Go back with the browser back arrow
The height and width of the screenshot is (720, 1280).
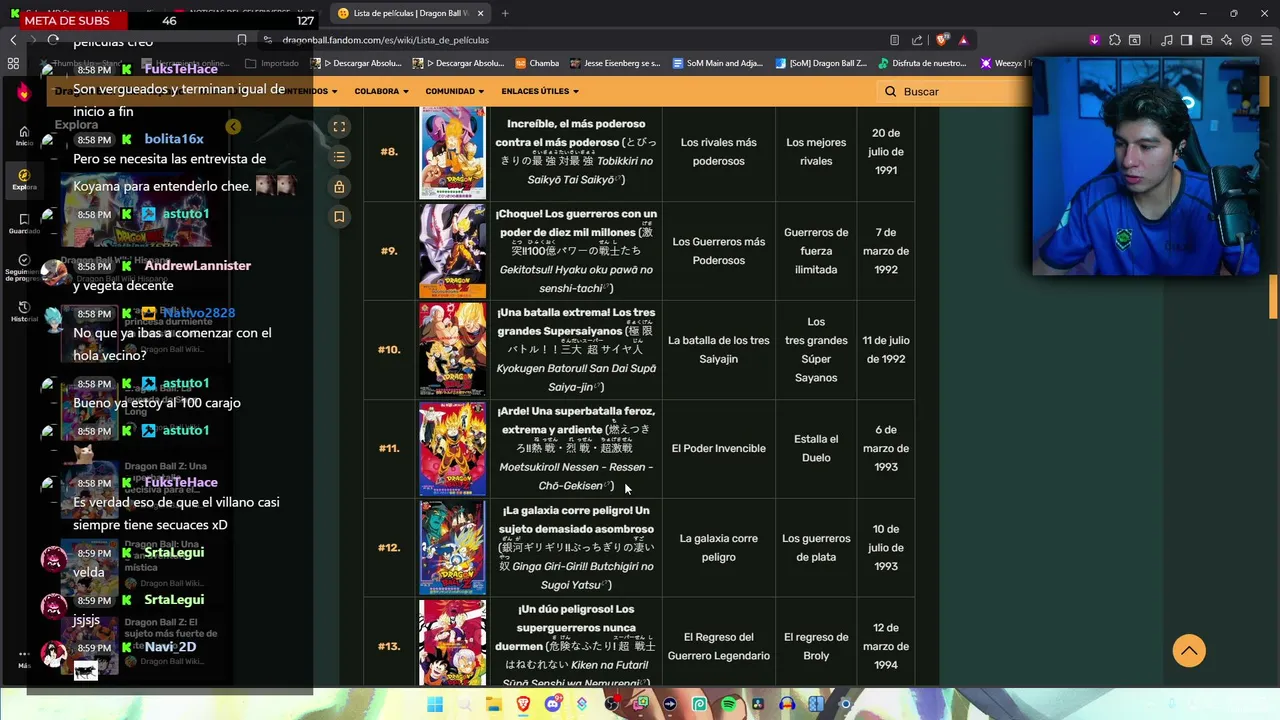click(13, 40)
